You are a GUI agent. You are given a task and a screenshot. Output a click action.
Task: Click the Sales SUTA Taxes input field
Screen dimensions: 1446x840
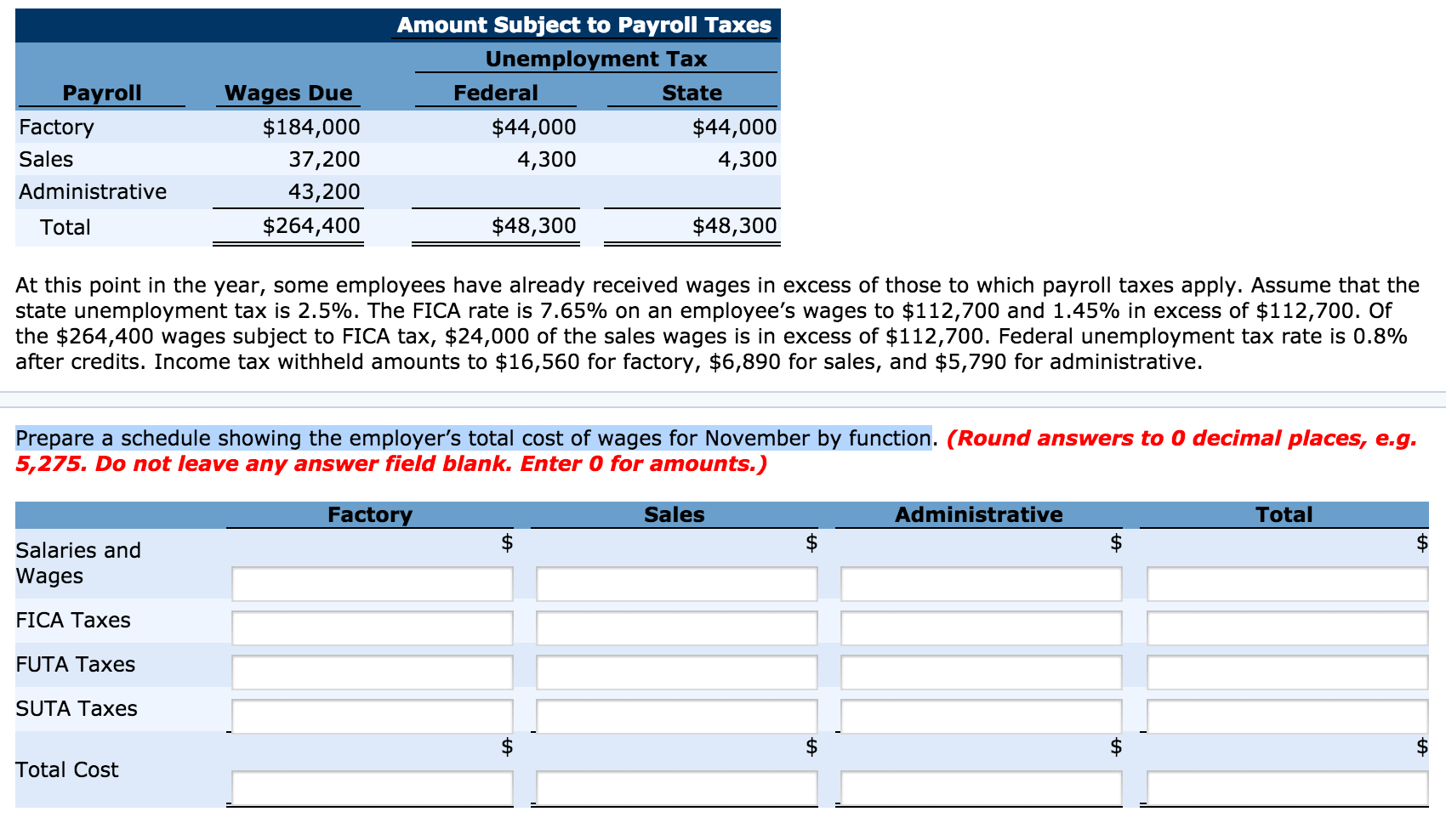click(x=677, y=717)
